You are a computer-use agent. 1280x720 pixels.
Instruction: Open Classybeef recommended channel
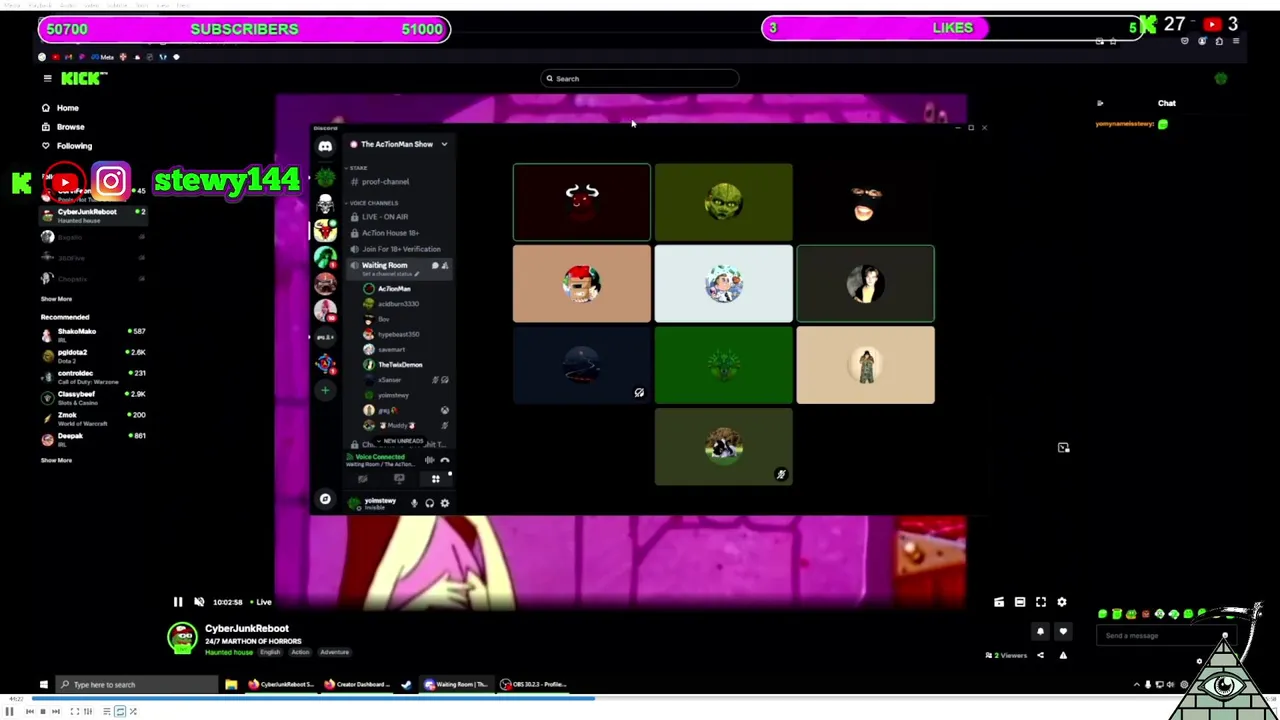point(92,397)
